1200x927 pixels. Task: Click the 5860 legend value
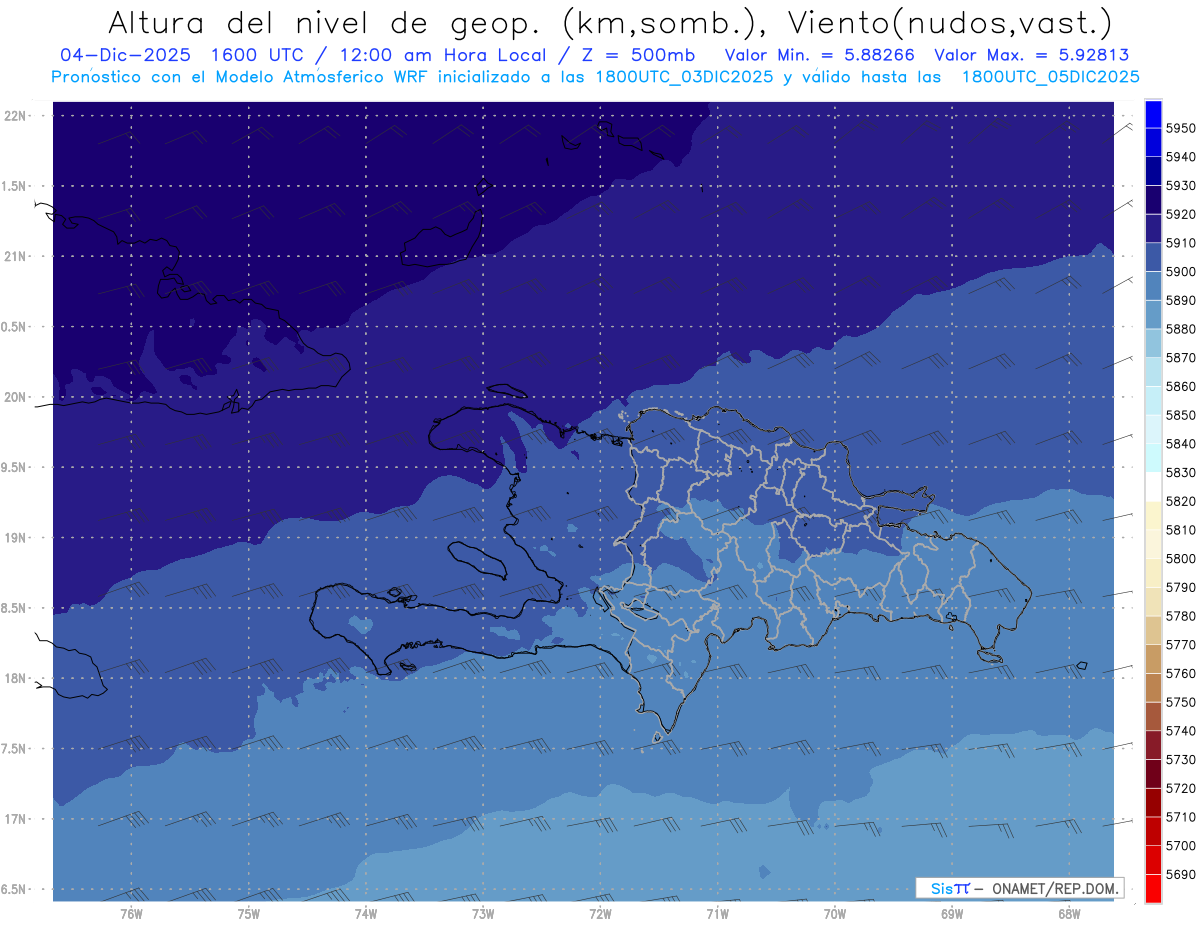point(1181,386)
